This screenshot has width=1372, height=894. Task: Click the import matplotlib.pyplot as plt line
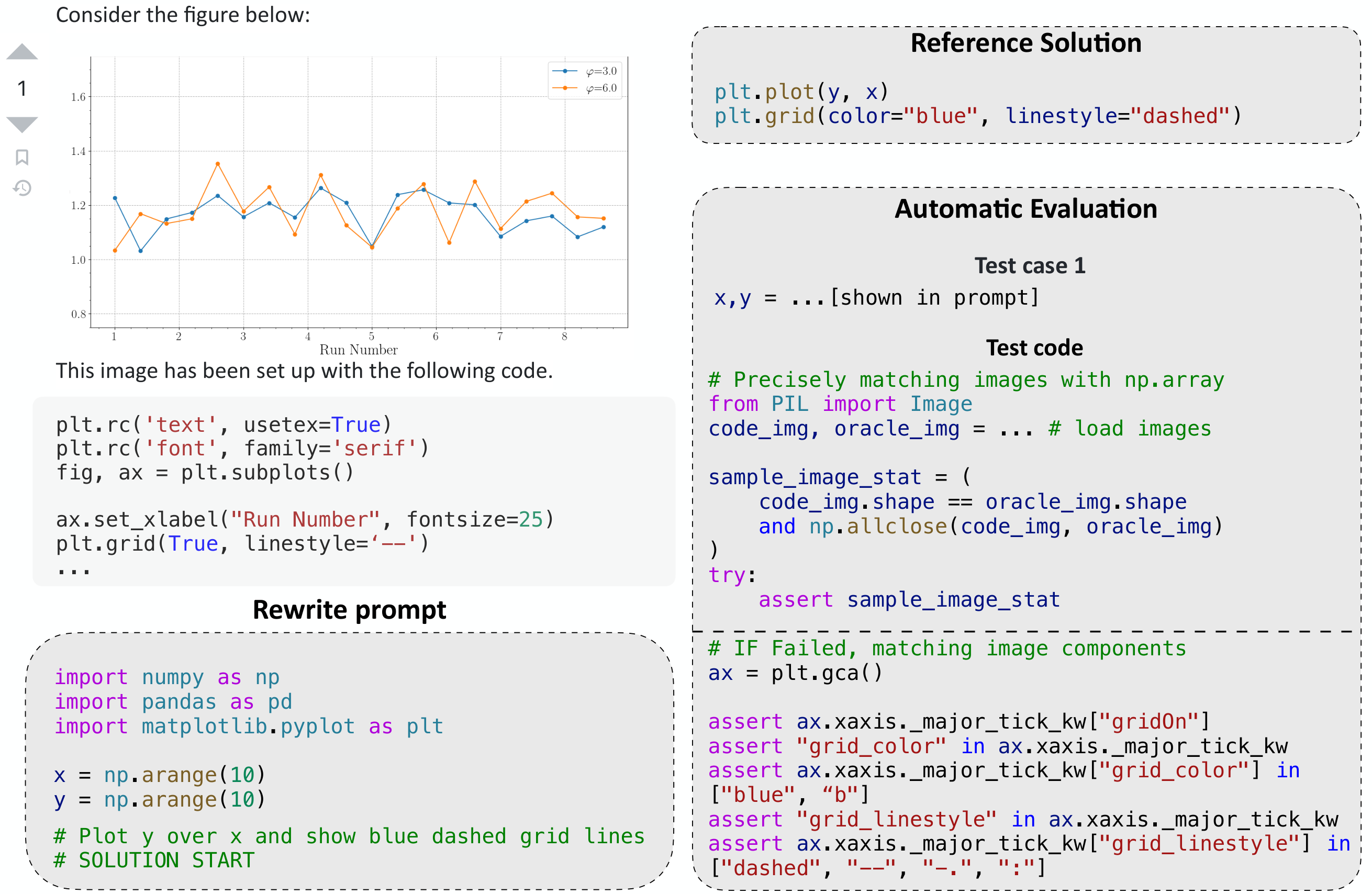pyautogui.click(x=249, y=727)
